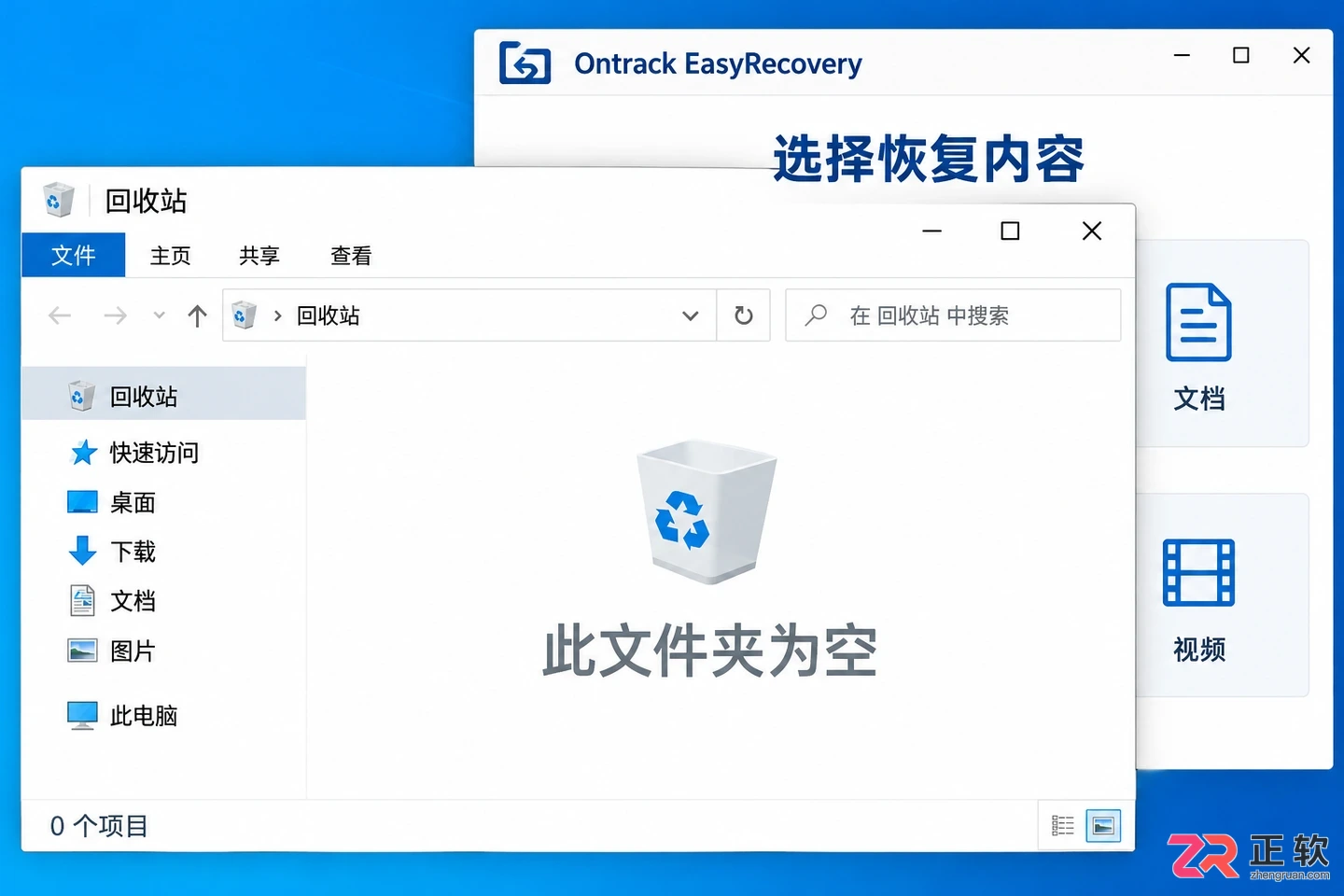This screenshot has width=1344, height=896.
Task: Go forward with the right arrow button
Action: click(x=115, y=315)
